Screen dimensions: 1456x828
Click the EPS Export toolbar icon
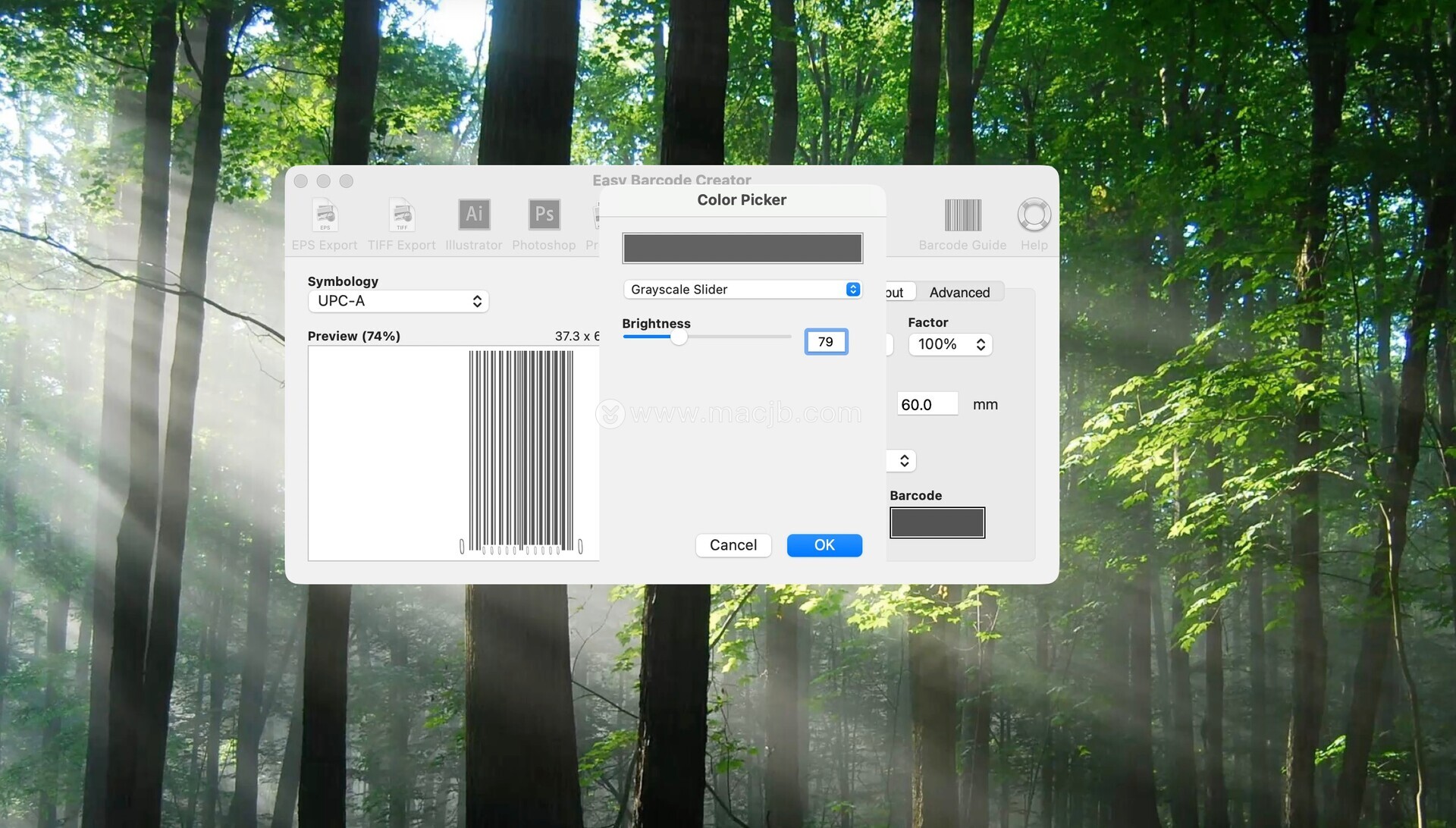(x=325, y=216)
